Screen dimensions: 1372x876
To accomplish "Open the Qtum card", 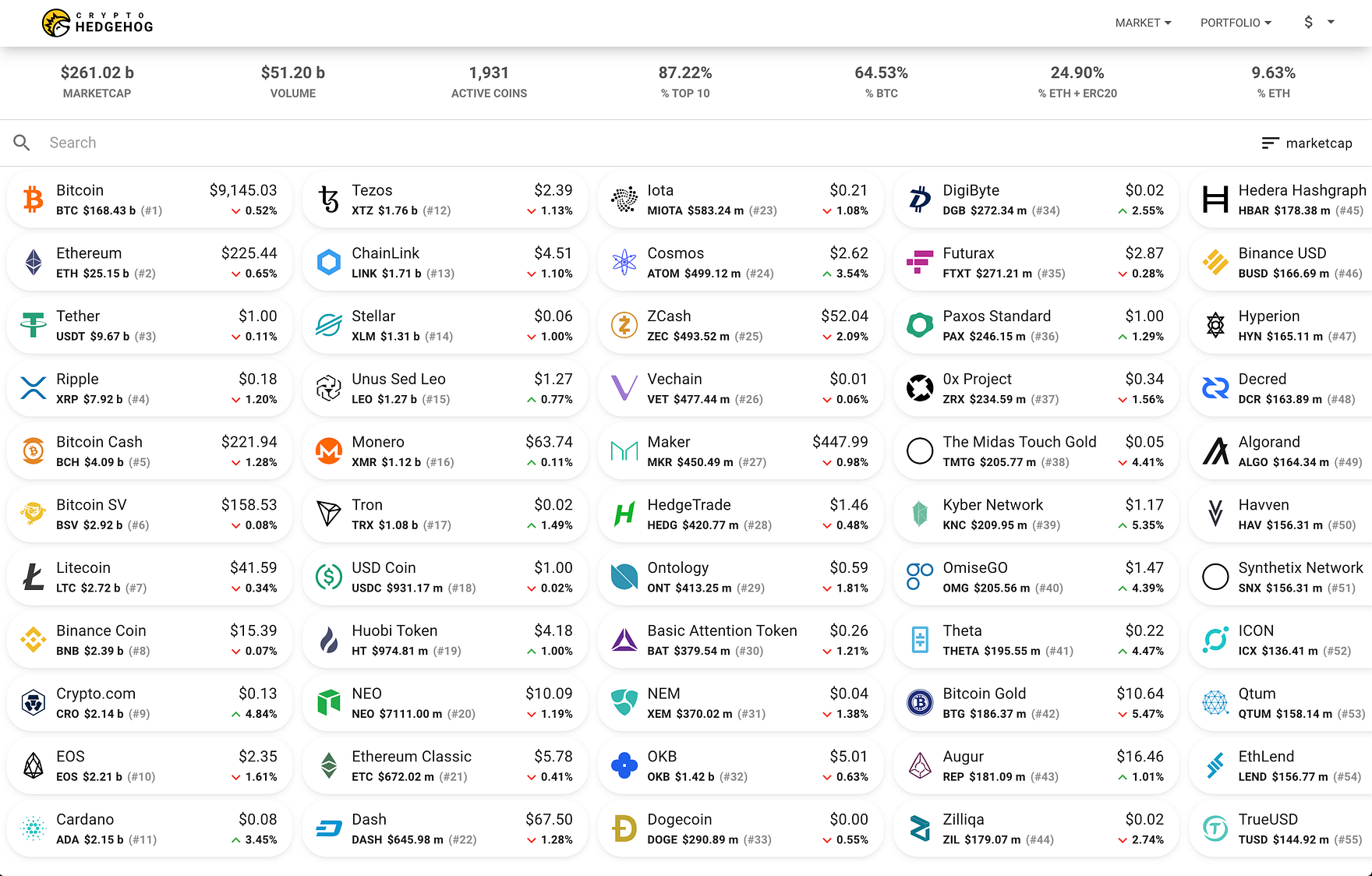I will coord(1281,703).
